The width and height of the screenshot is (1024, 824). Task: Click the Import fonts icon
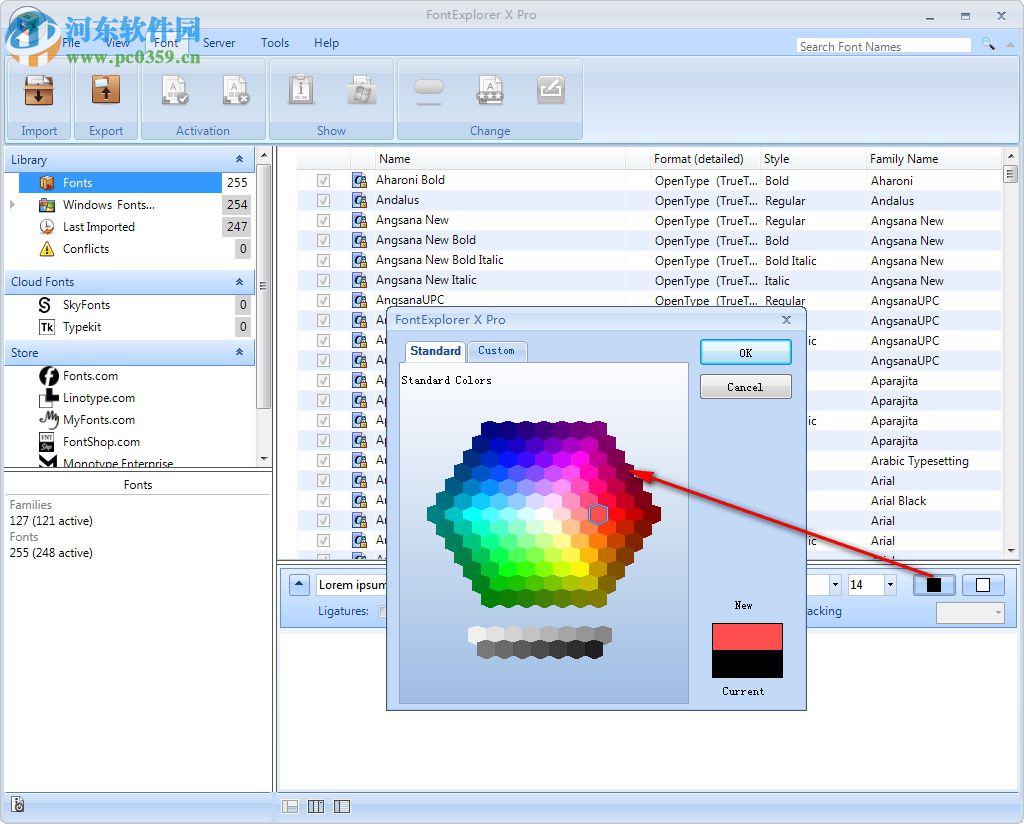click(39, 92)
